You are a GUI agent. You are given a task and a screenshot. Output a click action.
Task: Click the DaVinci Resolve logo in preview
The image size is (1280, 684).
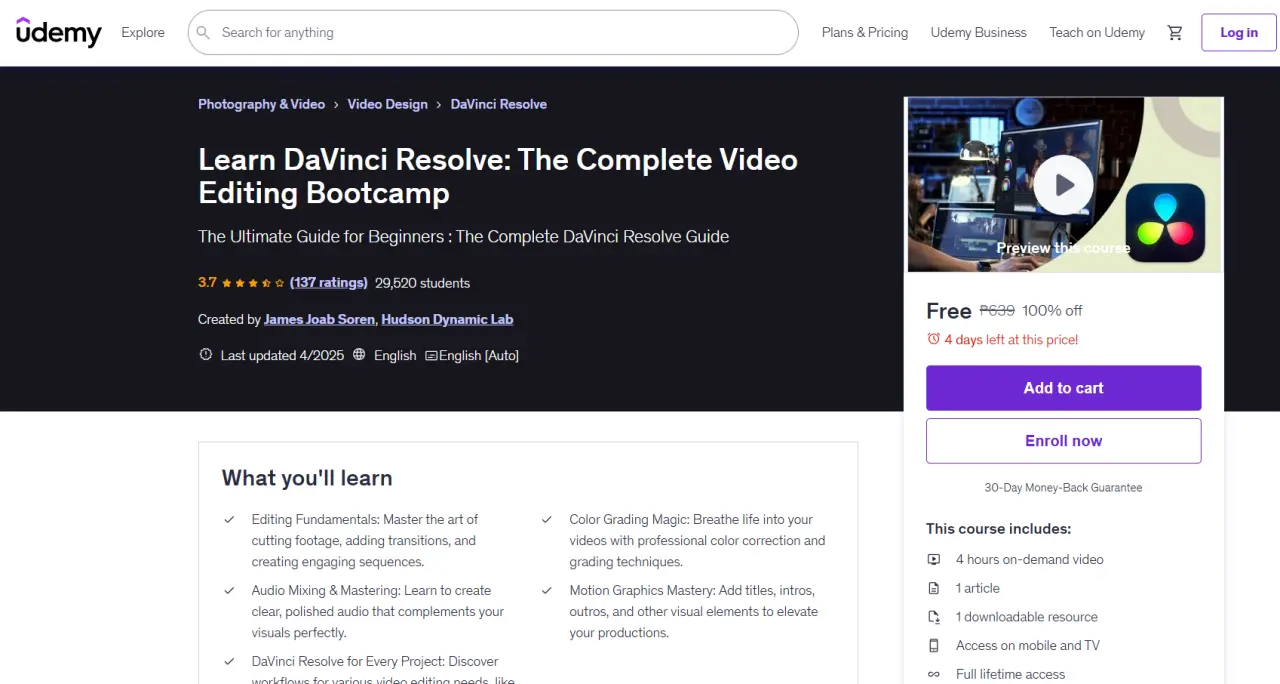[1165, 222]
